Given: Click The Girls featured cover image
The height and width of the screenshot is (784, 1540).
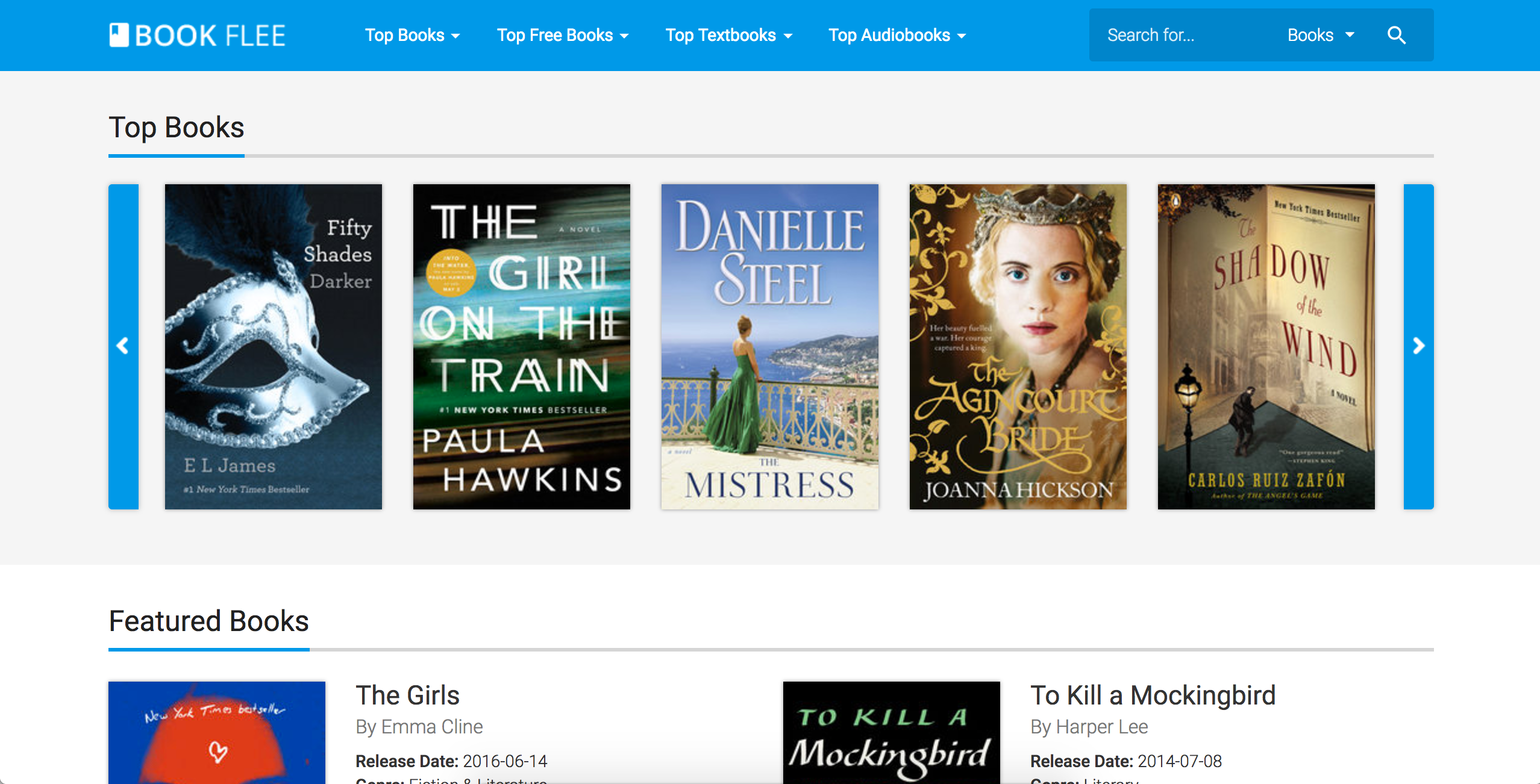Looking at the screenshot, I should click(x=216, y=732).
